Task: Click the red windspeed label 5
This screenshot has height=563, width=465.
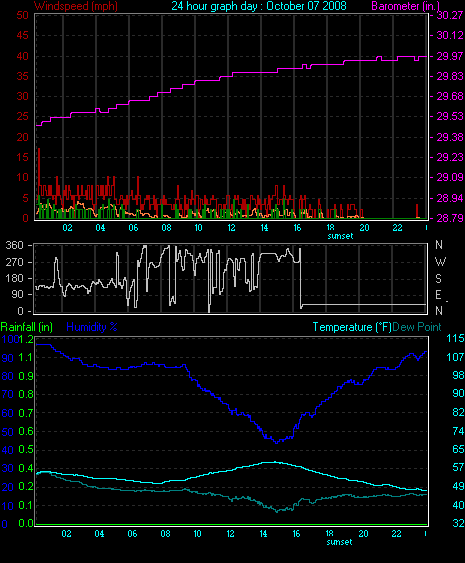Action: 25,198
